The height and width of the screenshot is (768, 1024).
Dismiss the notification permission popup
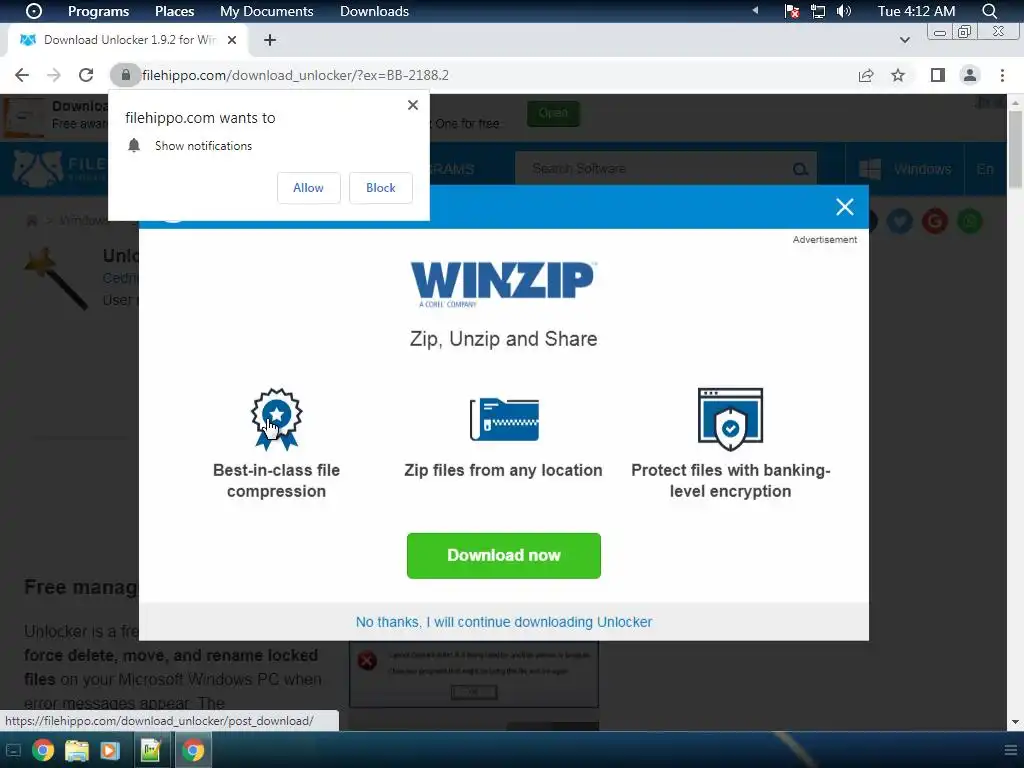pos(413,105)
